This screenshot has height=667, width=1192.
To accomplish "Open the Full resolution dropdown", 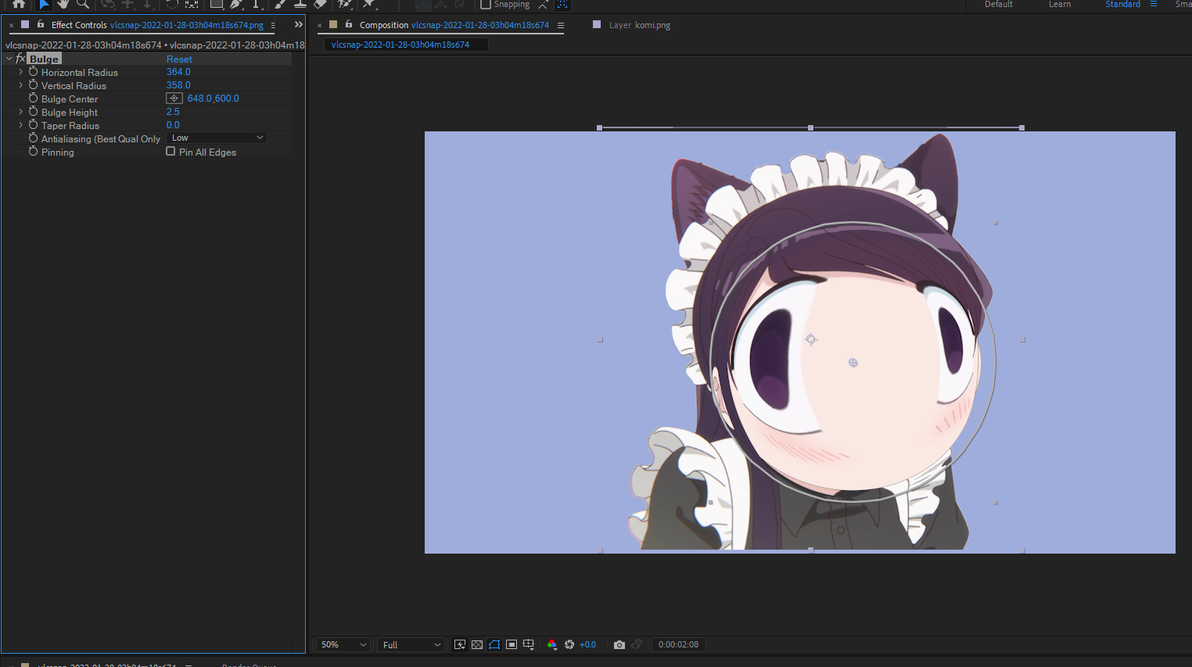I will pos(411,644).
